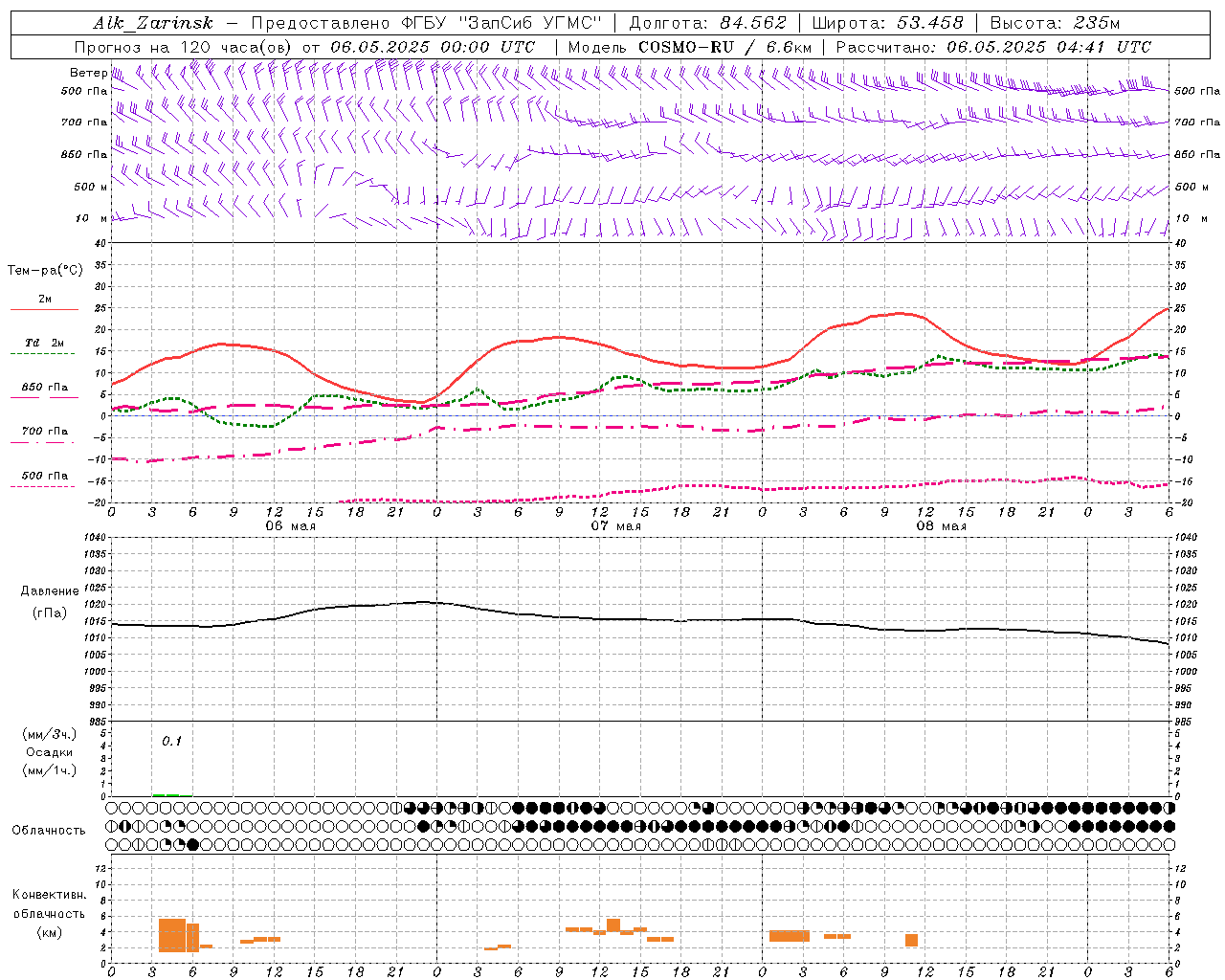Click the (гПа) unit label under Давление

50,613
